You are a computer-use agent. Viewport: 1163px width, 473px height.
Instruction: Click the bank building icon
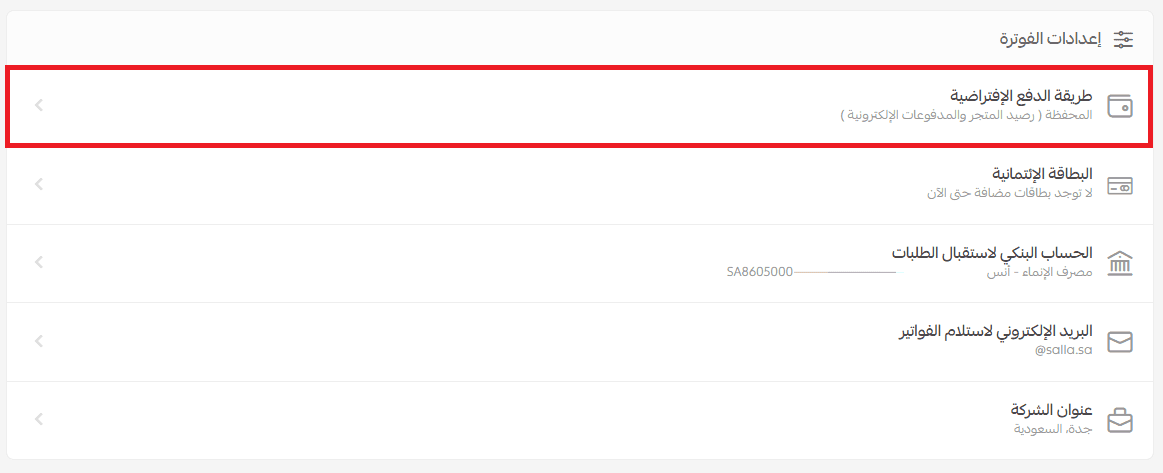click(x=1120, y=263)
